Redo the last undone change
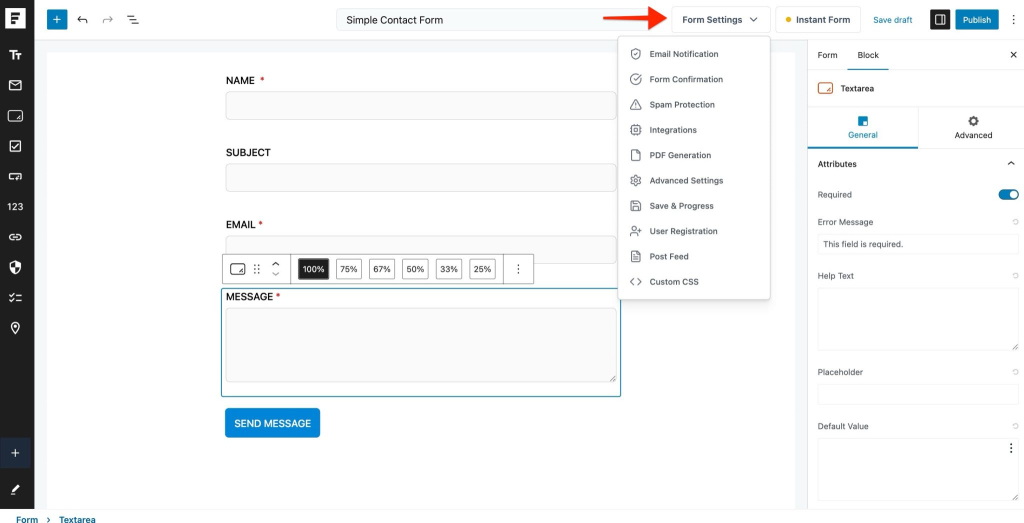 108,20
